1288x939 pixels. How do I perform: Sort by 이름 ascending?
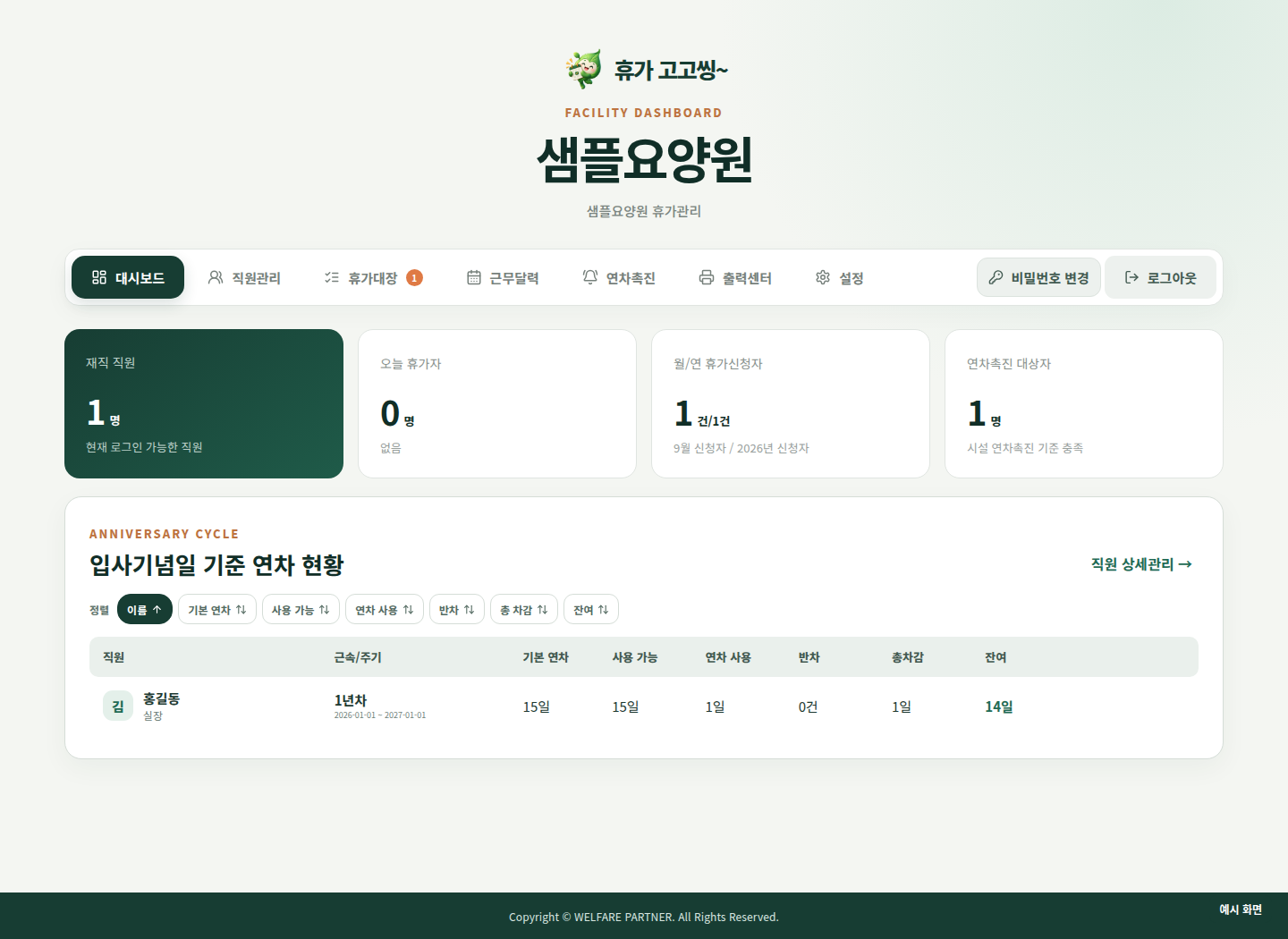pos(145,609)
